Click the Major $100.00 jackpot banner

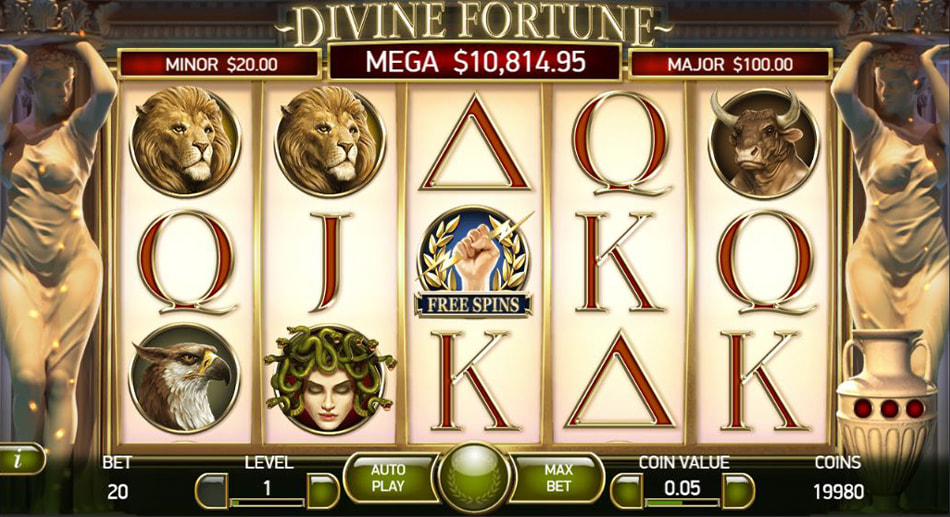tap(730, 64)
